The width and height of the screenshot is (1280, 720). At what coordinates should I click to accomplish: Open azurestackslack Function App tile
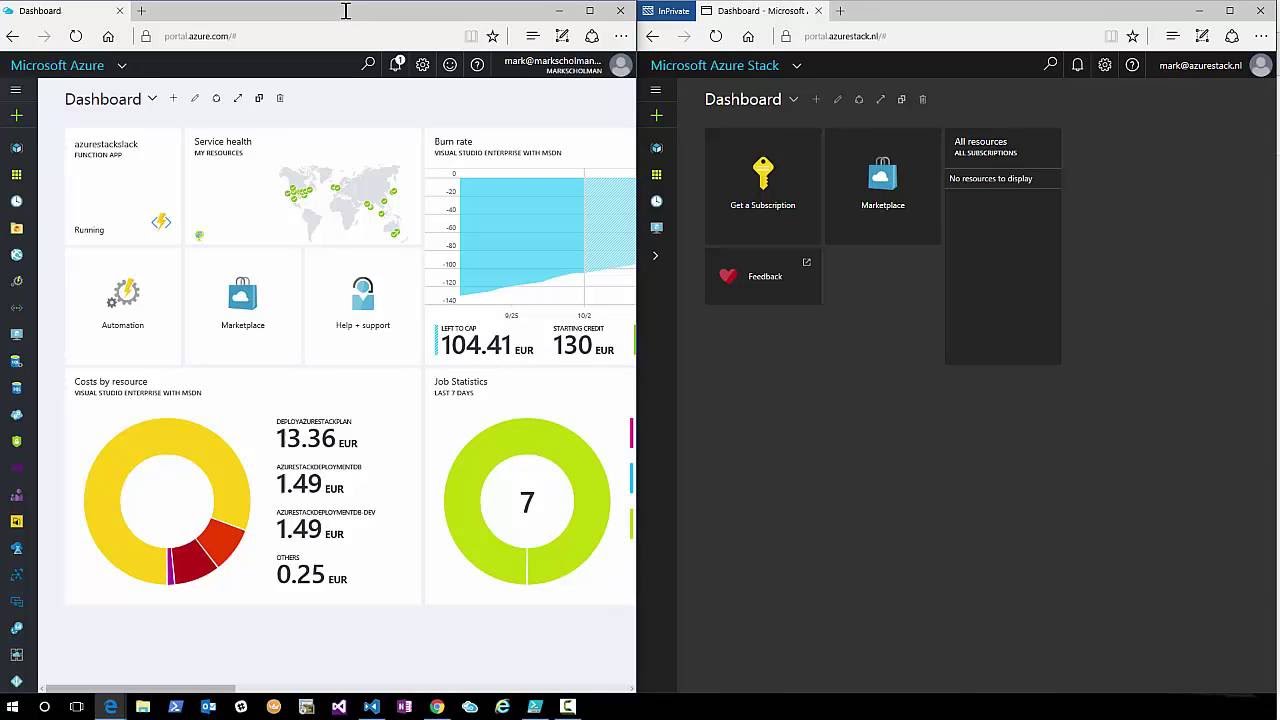coord(123,186)
